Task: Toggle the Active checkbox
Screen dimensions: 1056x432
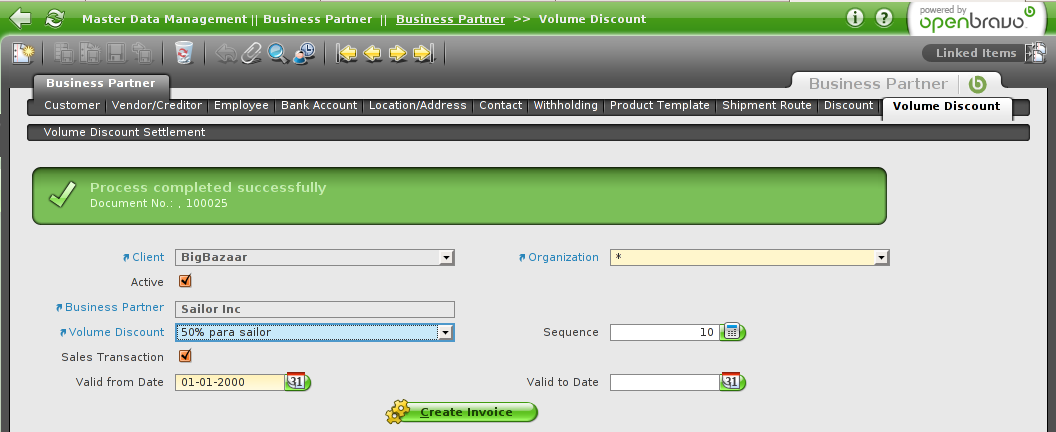Action: pos(185,281)
